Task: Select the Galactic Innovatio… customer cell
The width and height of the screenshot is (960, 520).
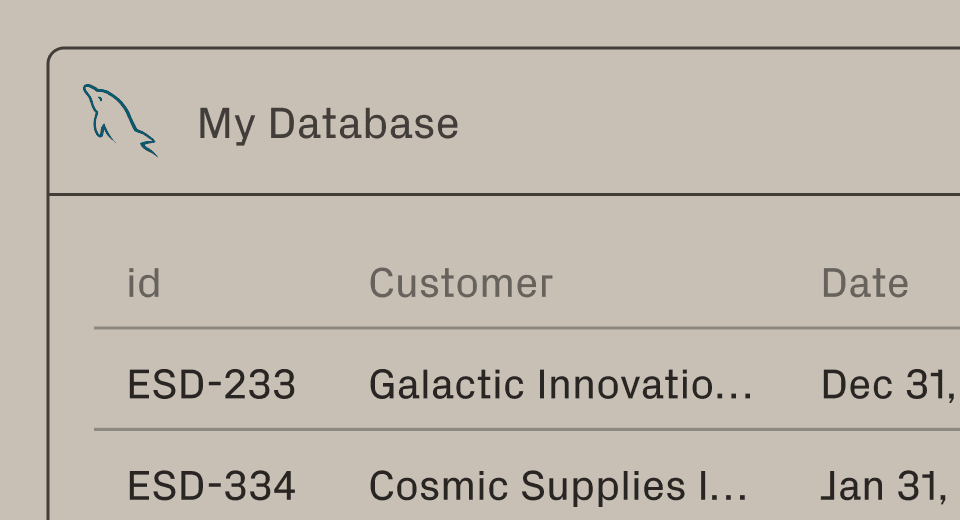Action: [545, 385]
